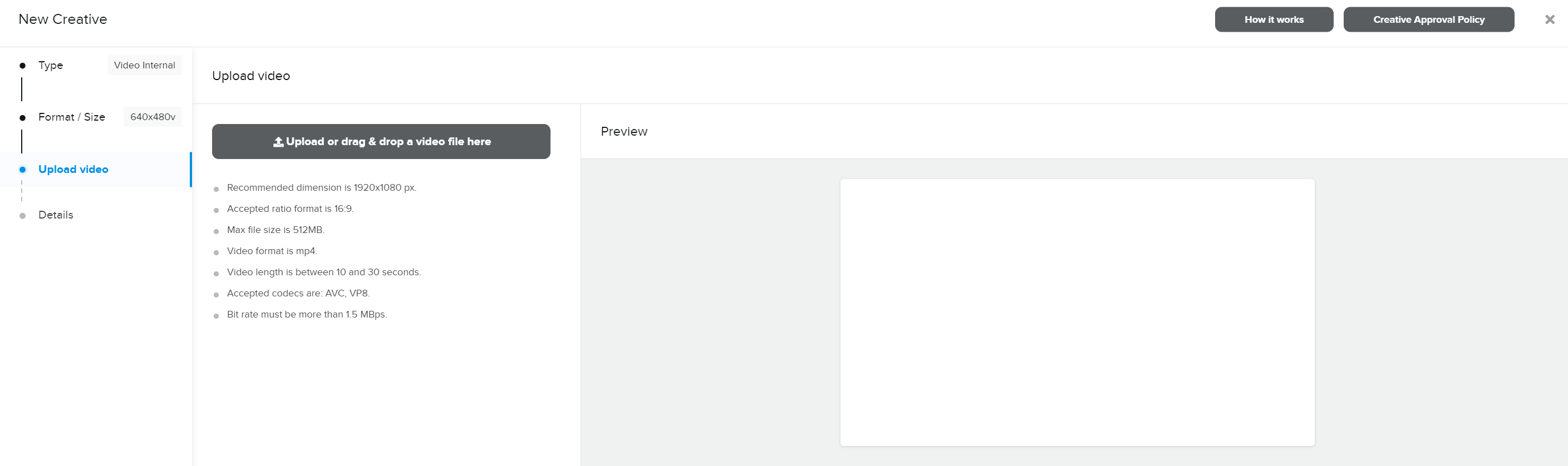Click the Max file size 512MB note
Image resolution: width=1568 pixels, height=466 pixels.
pyautogui.click(x=276, y=230)
